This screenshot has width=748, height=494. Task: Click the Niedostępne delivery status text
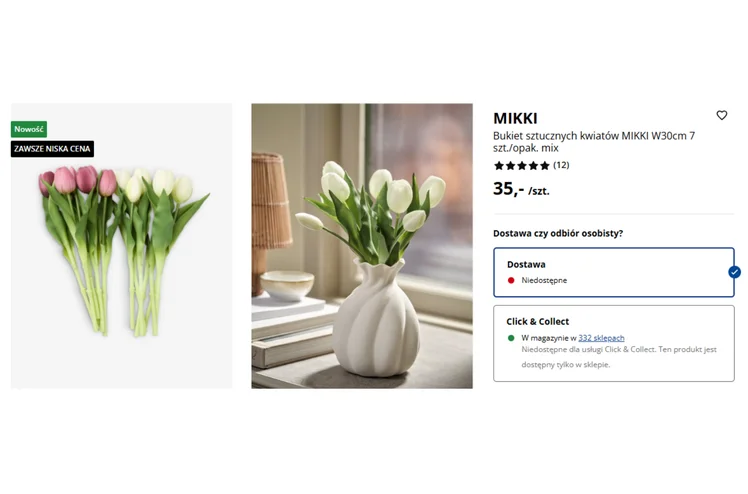click(544, 280)
